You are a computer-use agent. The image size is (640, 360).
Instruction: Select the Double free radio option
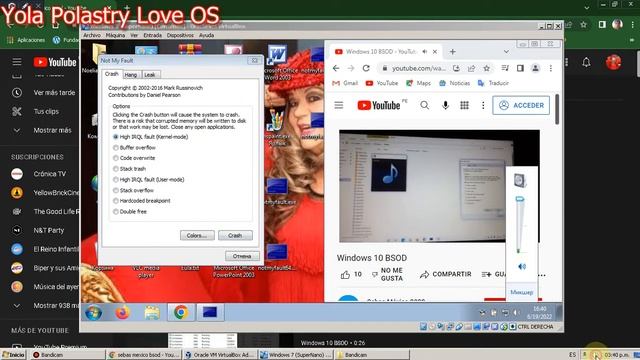coord(130,211)
